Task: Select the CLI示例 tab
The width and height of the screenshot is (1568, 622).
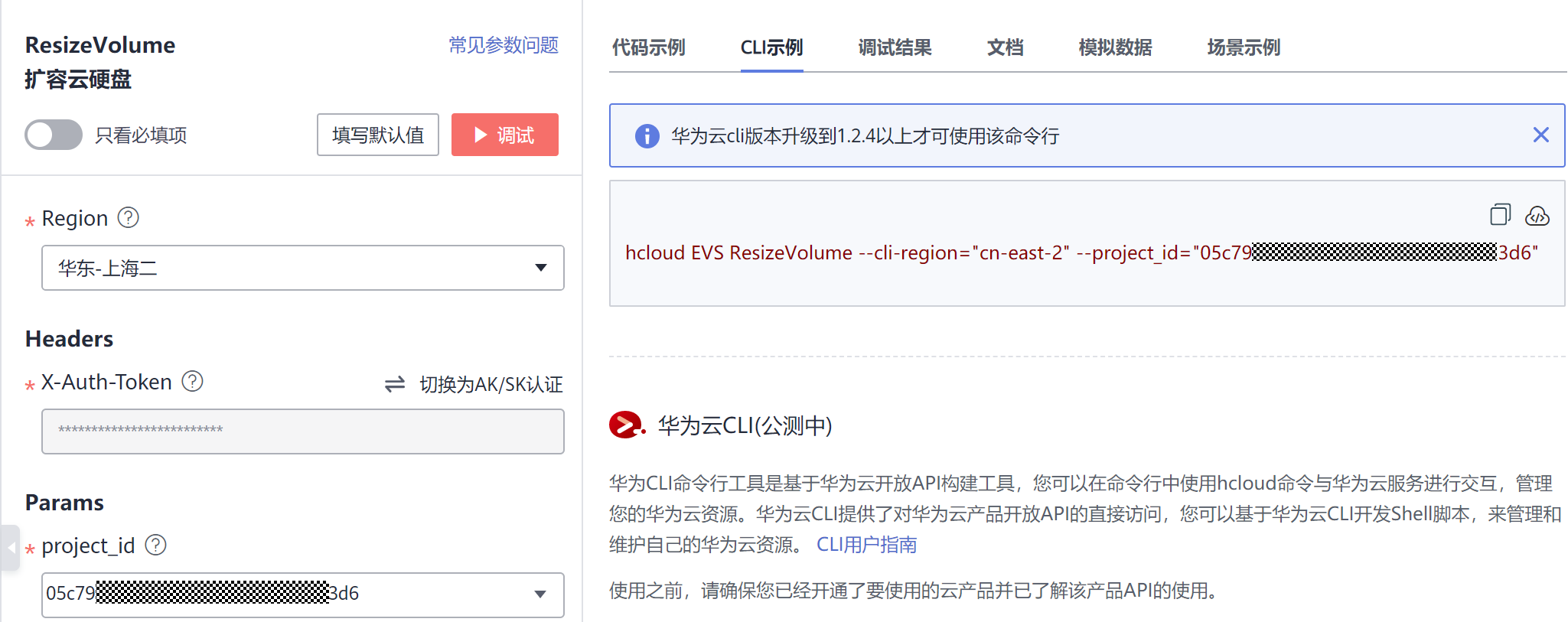Action: tap(771, 47)
